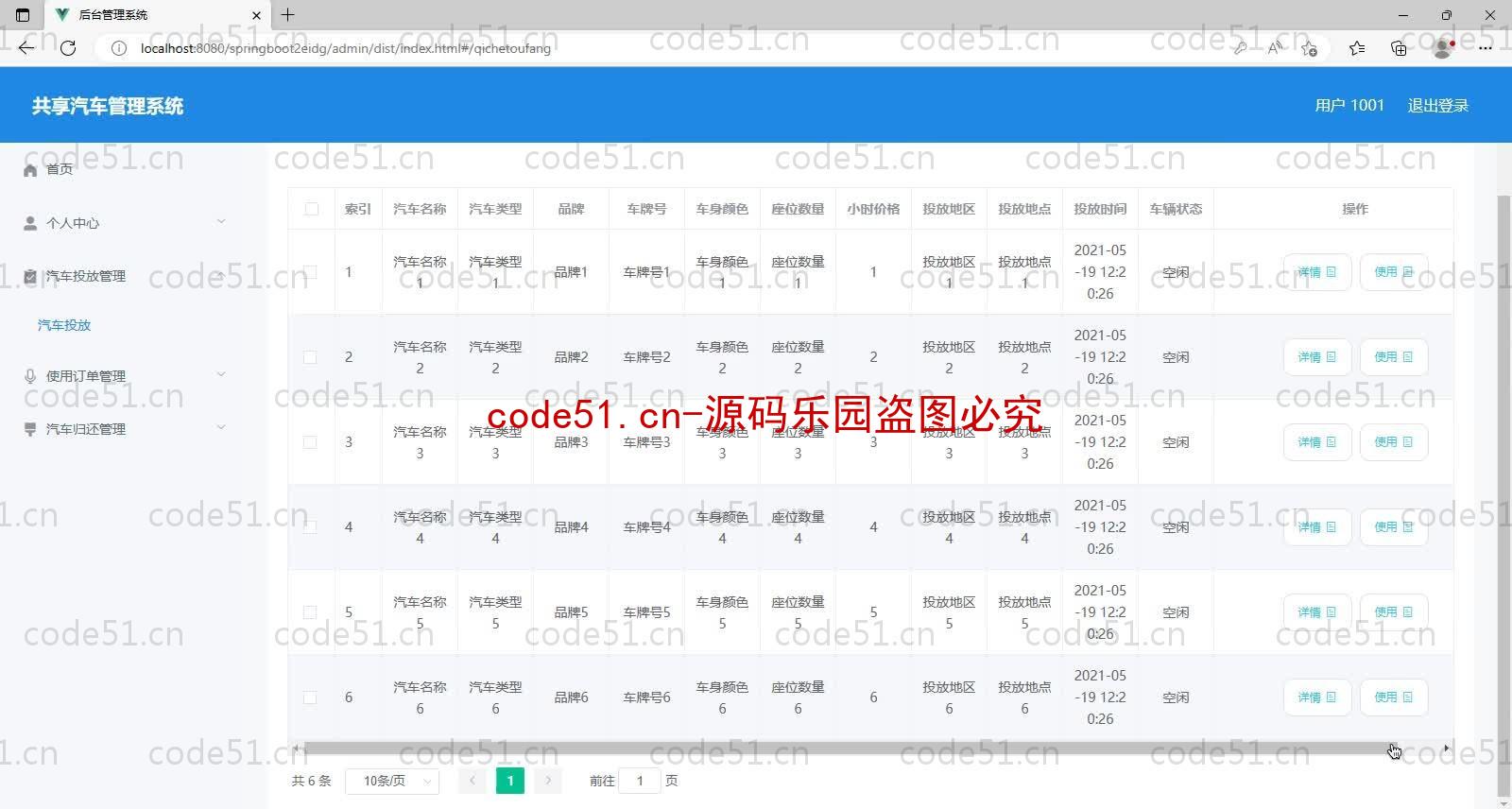Open browser collections icon
1512x809 pixels.
1399,48
